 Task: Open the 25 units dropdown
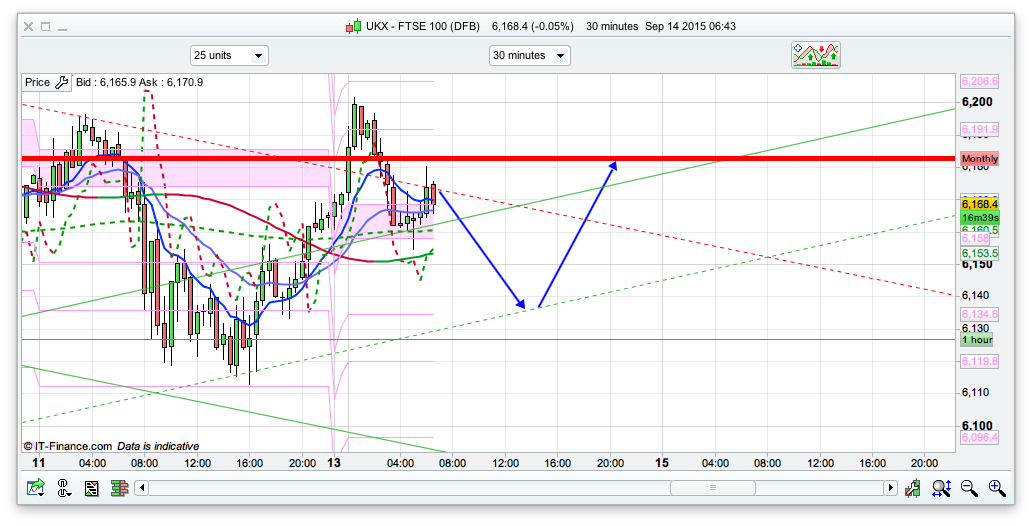tap(229, 56)
